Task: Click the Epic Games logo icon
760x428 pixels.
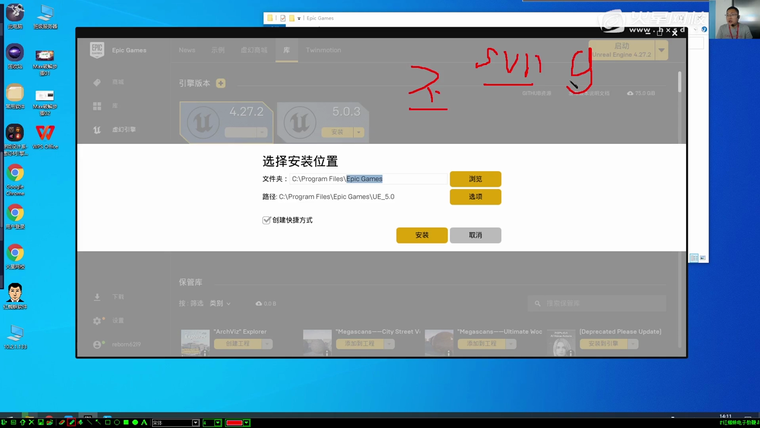Action: (97, 50)
